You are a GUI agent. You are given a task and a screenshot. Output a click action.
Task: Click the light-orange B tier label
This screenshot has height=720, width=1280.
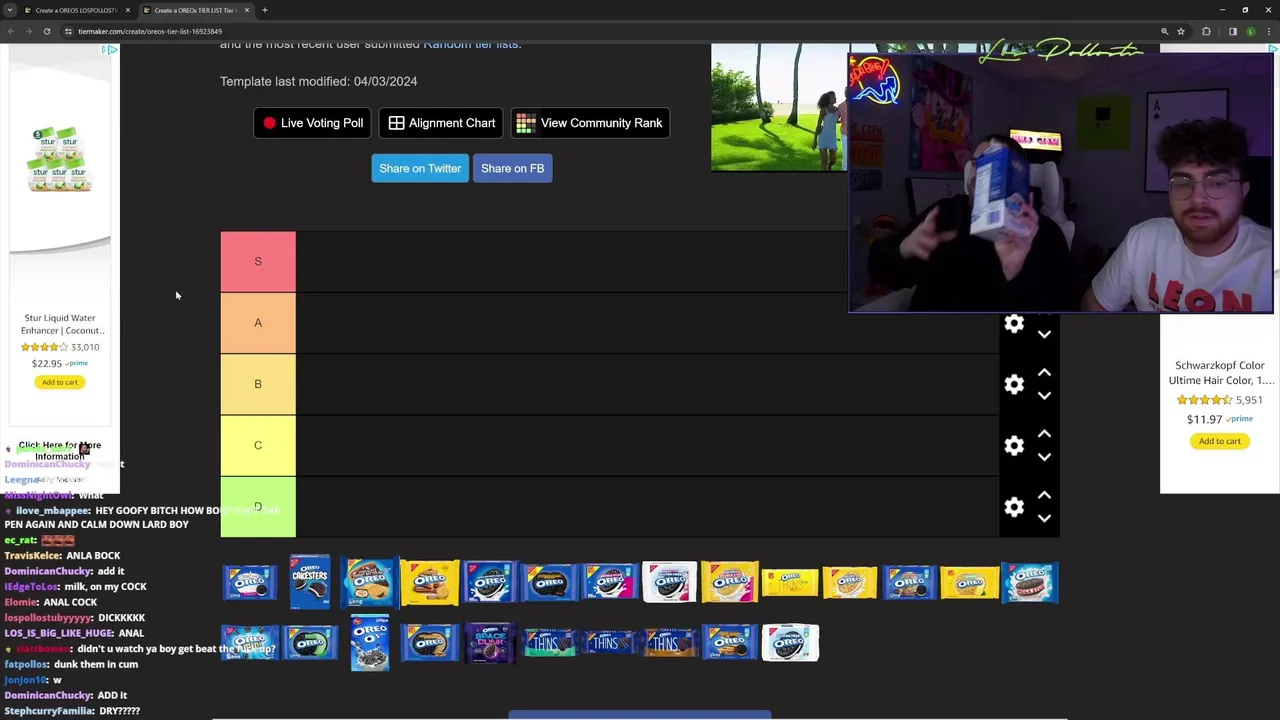click(x=258, y=384)
